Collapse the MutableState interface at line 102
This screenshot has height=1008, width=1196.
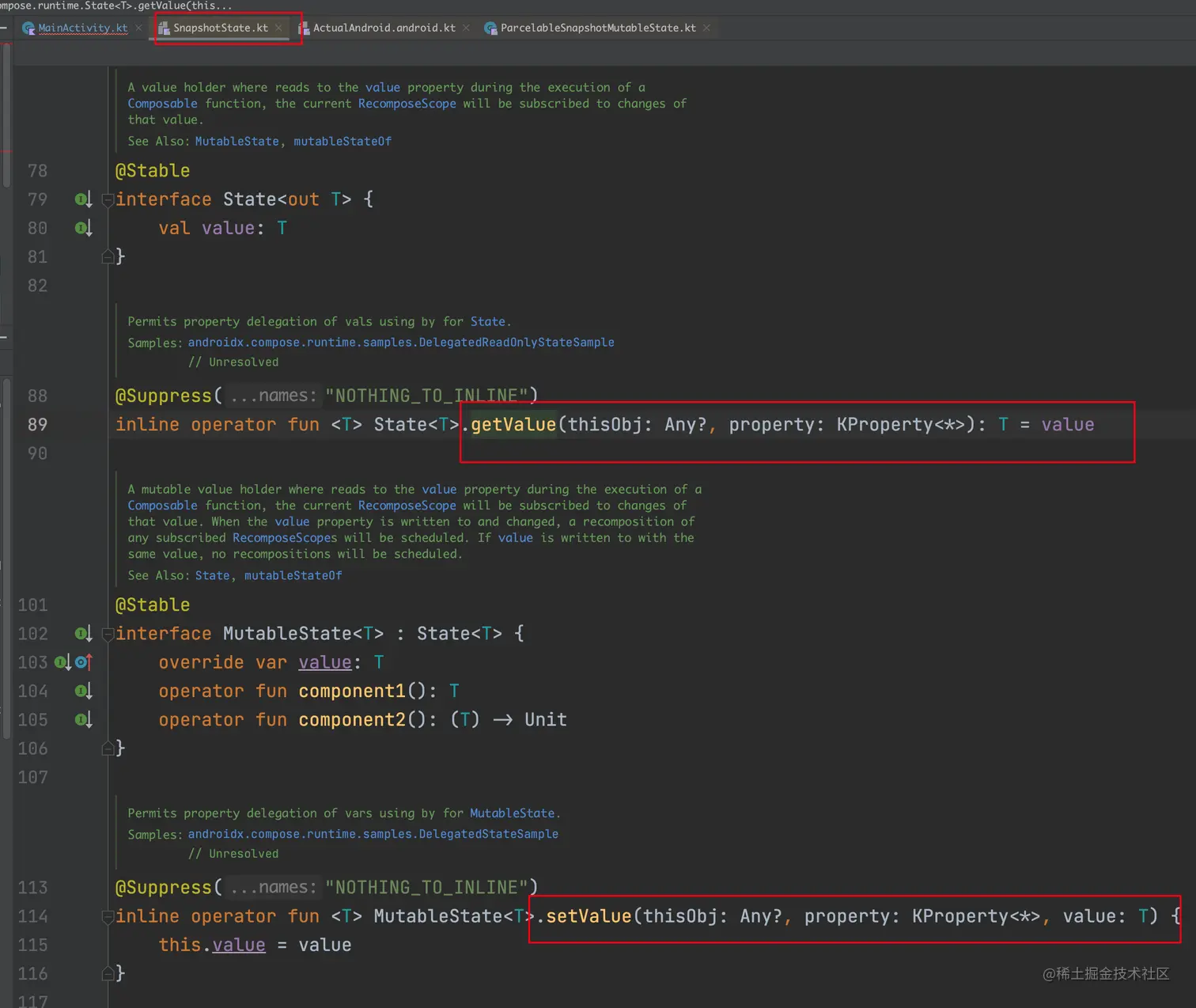(x=108, y=634)
